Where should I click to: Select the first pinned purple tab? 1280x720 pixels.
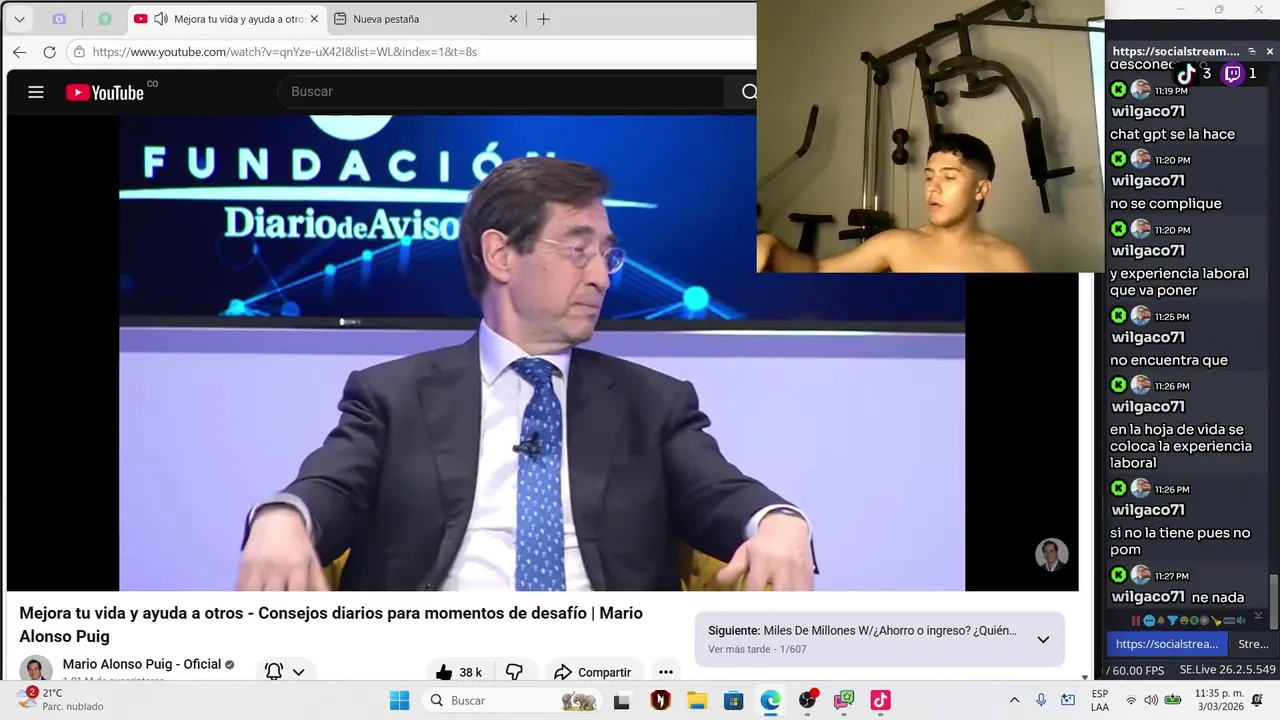59,19
